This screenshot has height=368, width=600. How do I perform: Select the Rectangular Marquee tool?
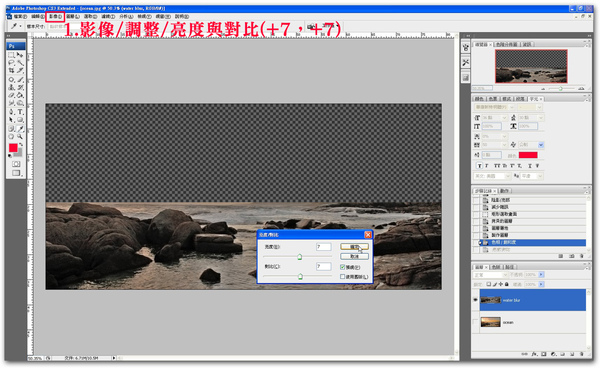pyautogui.click(x=11, y=55)
